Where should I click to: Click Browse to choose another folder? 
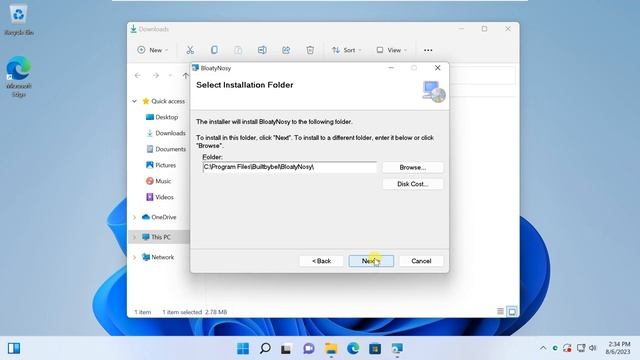pyautogui.click(x=413, y=167)
